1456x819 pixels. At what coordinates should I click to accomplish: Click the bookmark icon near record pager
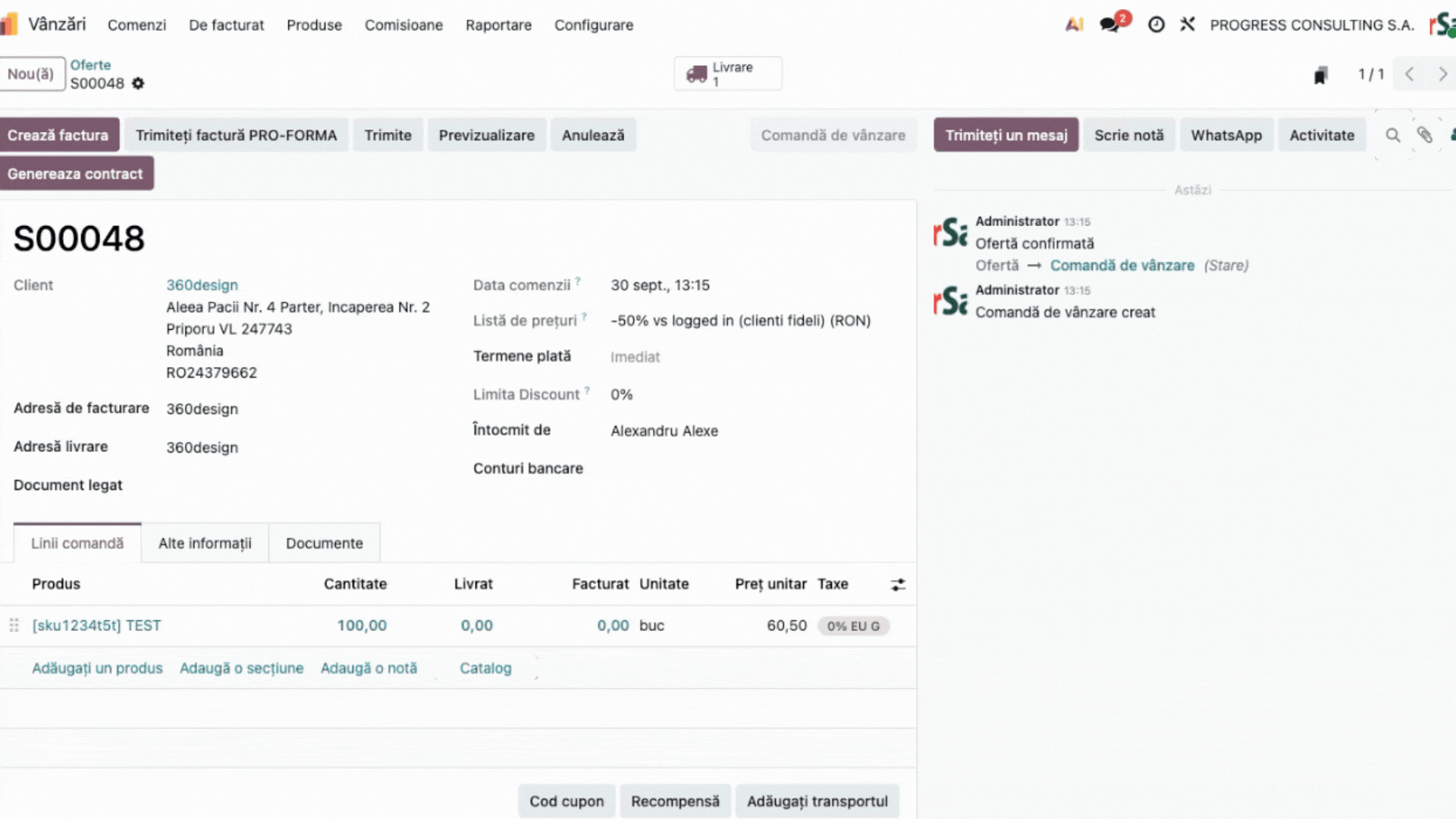1320,74
